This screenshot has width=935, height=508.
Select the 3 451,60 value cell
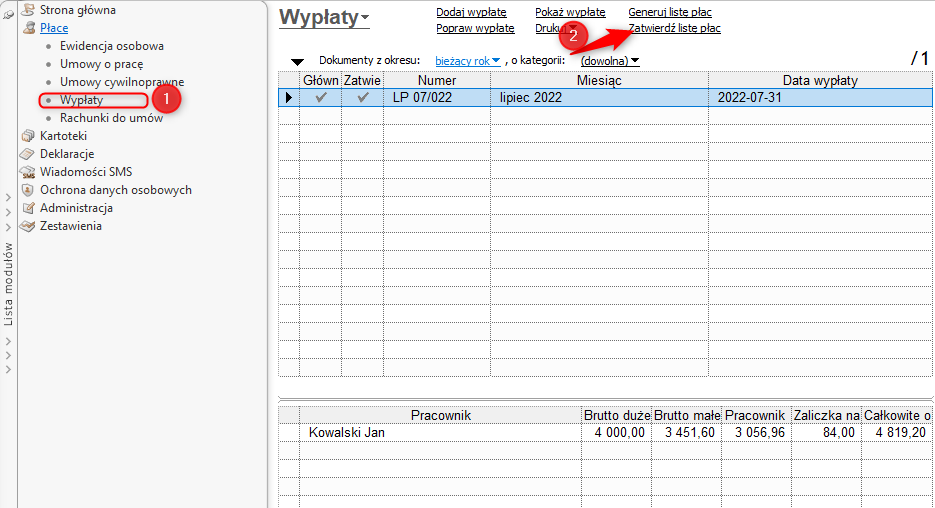point(687,432)
